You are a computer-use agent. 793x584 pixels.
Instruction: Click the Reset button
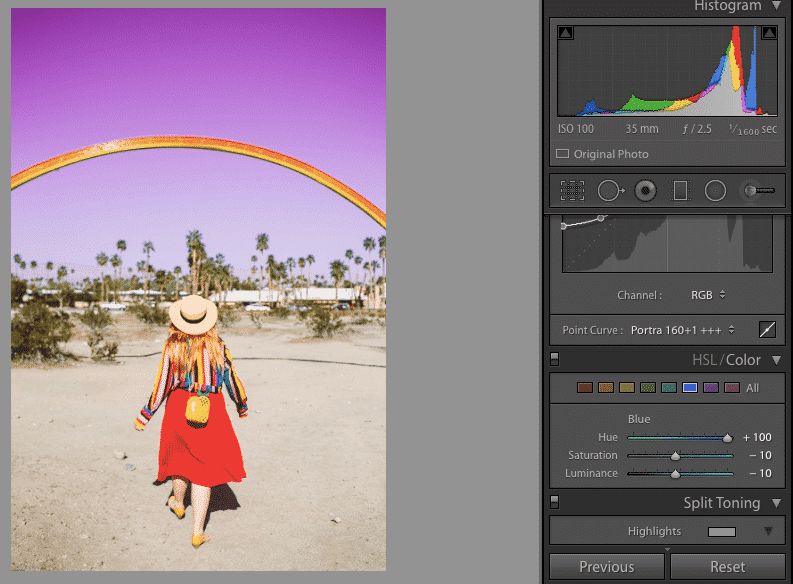pos(727,567)
